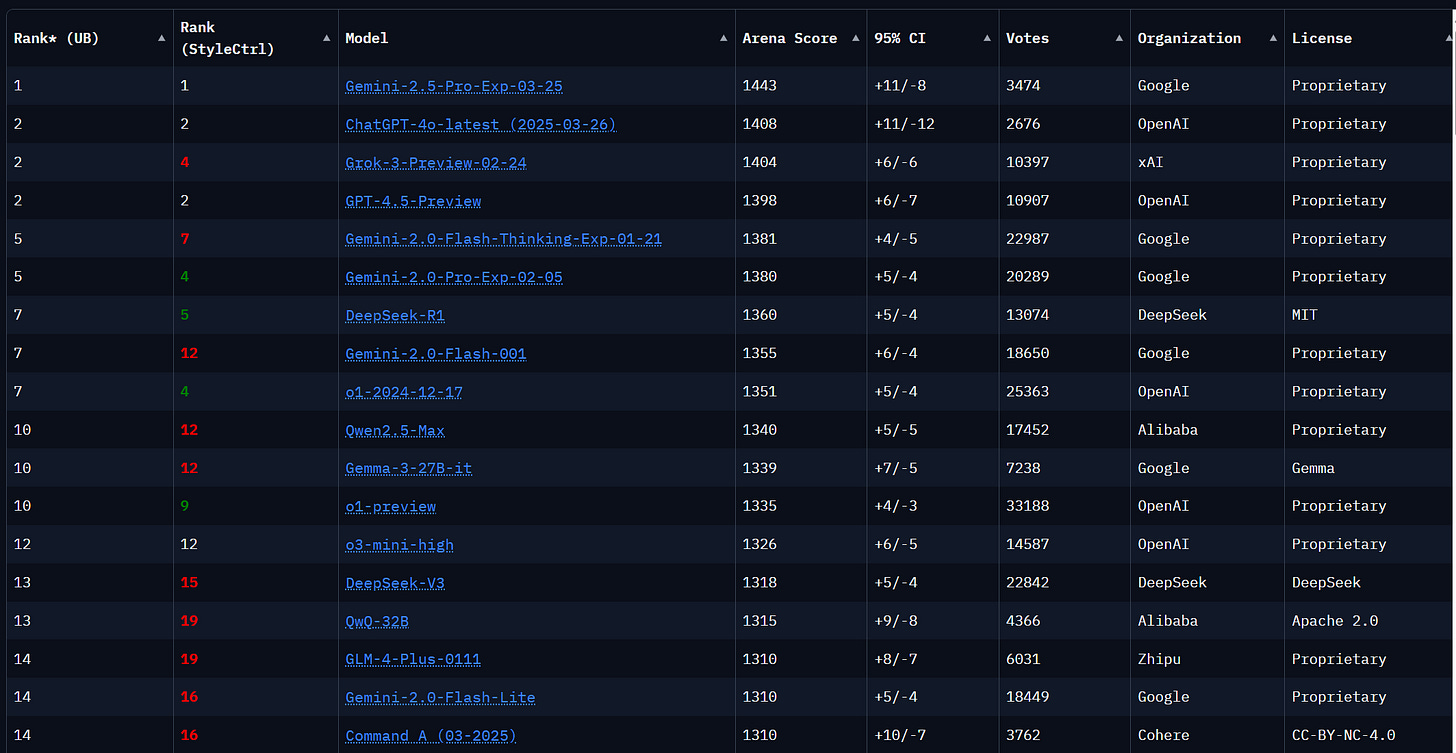Open the QwQ-32B model link
This screenshot has width=1456, height=753.
click(377, 621)
